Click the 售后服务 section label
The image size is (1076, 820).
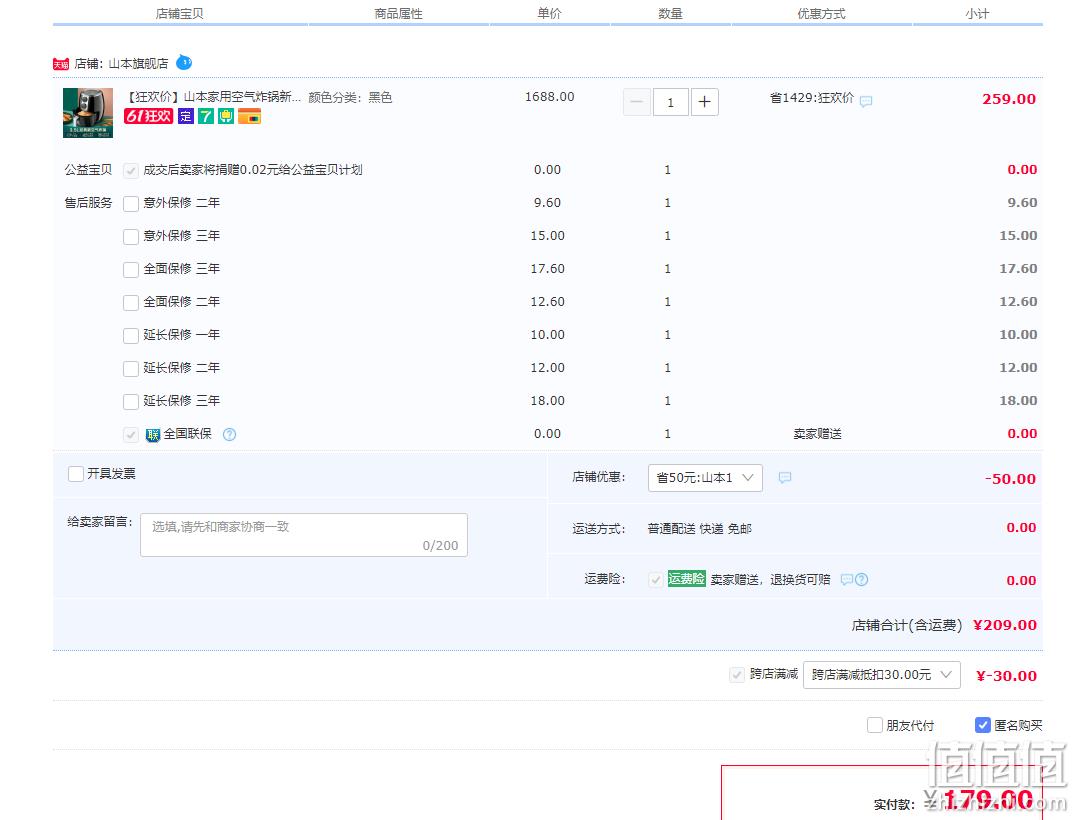[x=88, y=203]
